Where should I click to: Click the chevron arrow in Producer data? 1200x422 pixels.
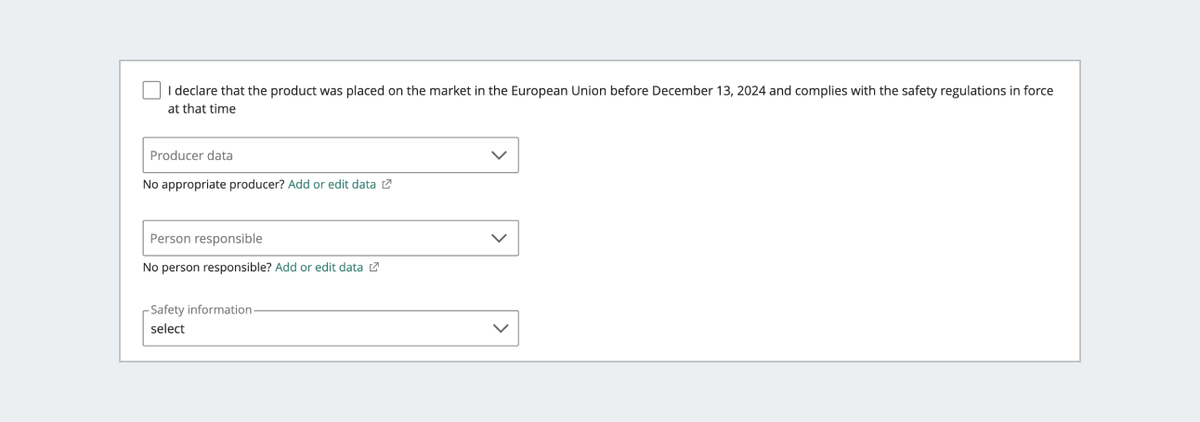coord(498,156)
